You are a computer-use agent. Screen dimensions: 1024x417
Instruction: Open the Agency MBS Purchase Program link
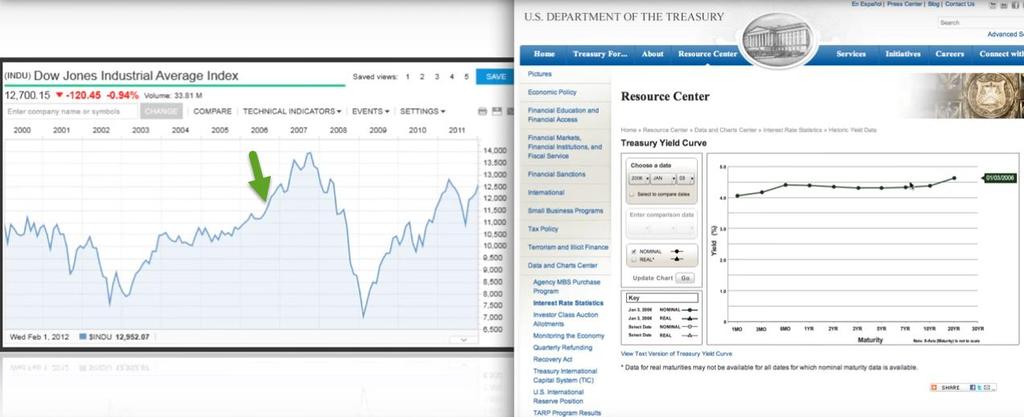coord(566,286)
